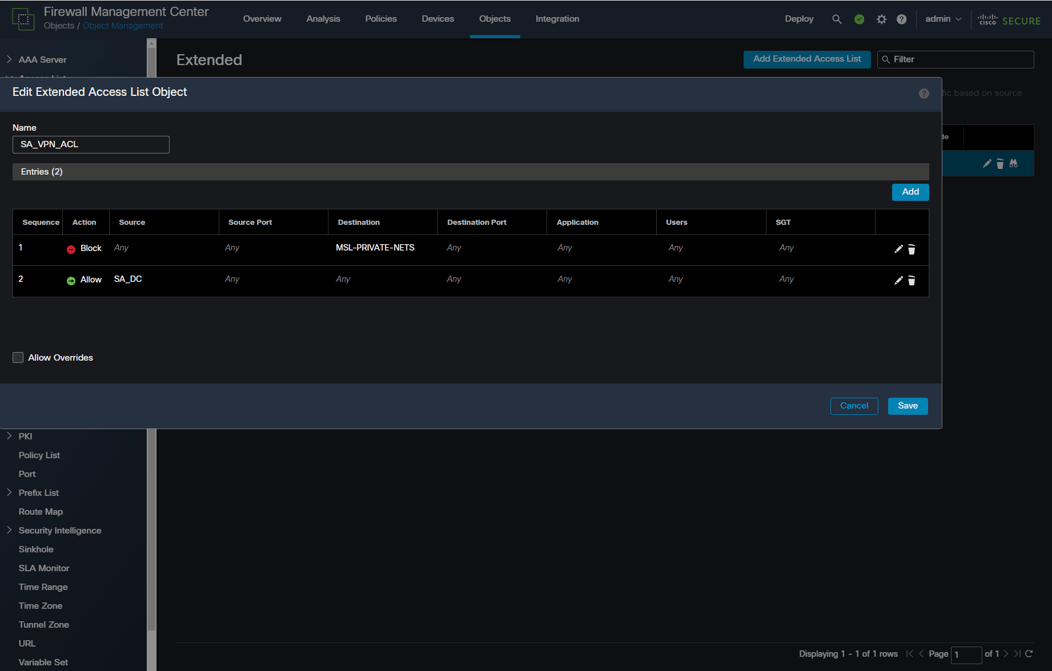
Task: Select Port in sidebar
Action: click(x=27, y=474)
